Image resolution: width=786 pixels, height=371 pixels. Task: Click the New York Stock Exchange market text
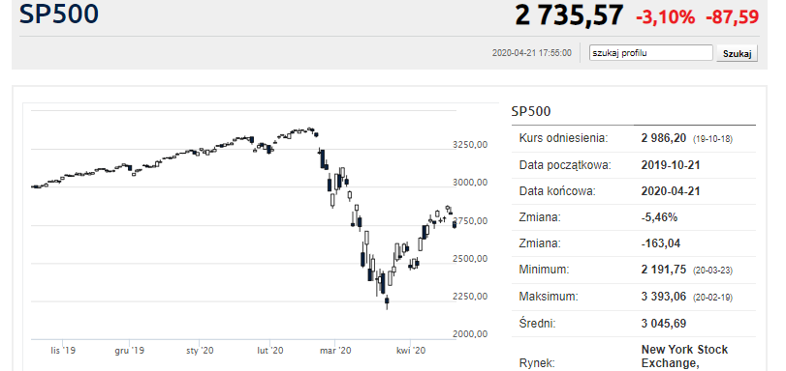pyautogui.click(x=684, y=356)
